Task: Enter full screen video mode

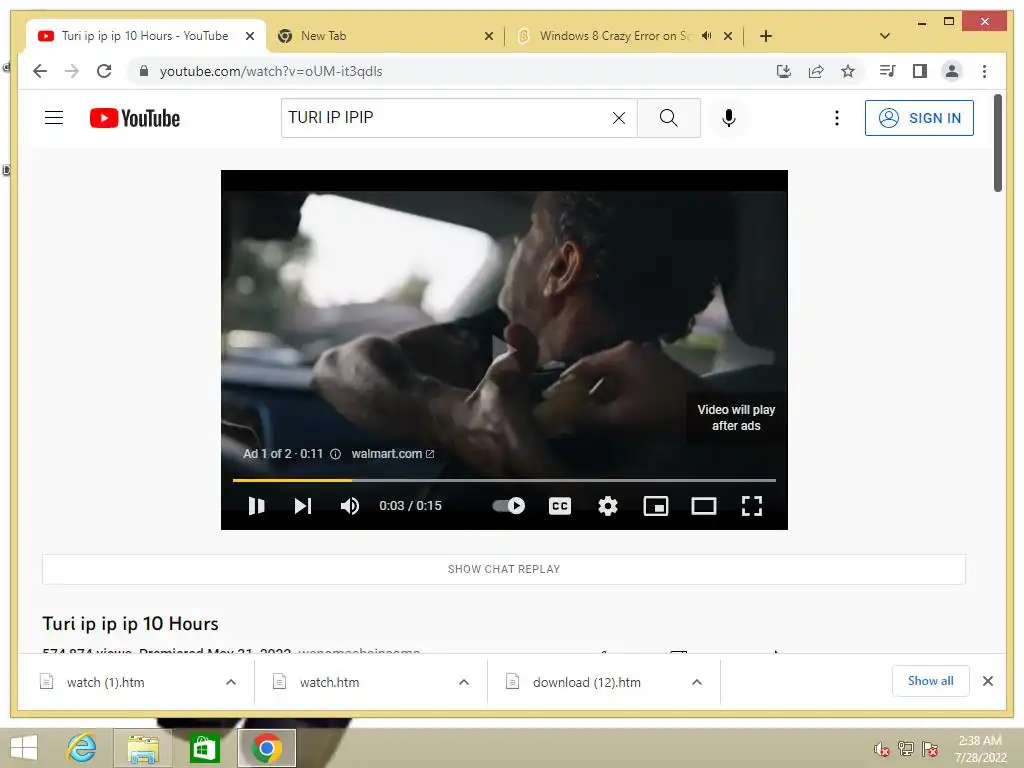Action: point(752,506)
